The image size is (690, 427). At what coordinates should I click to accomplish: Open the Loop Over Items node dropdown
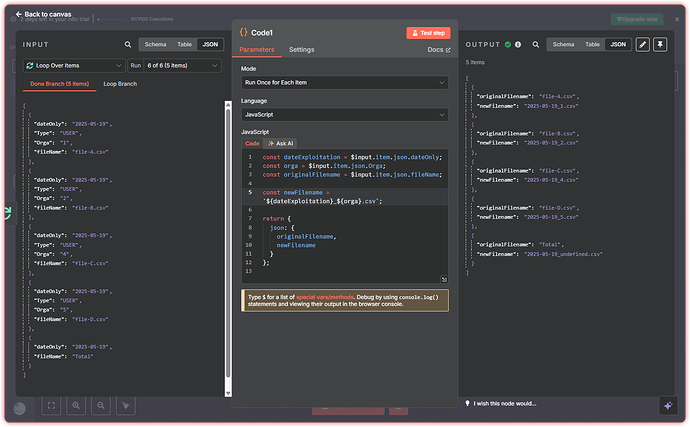pos(74,66)
